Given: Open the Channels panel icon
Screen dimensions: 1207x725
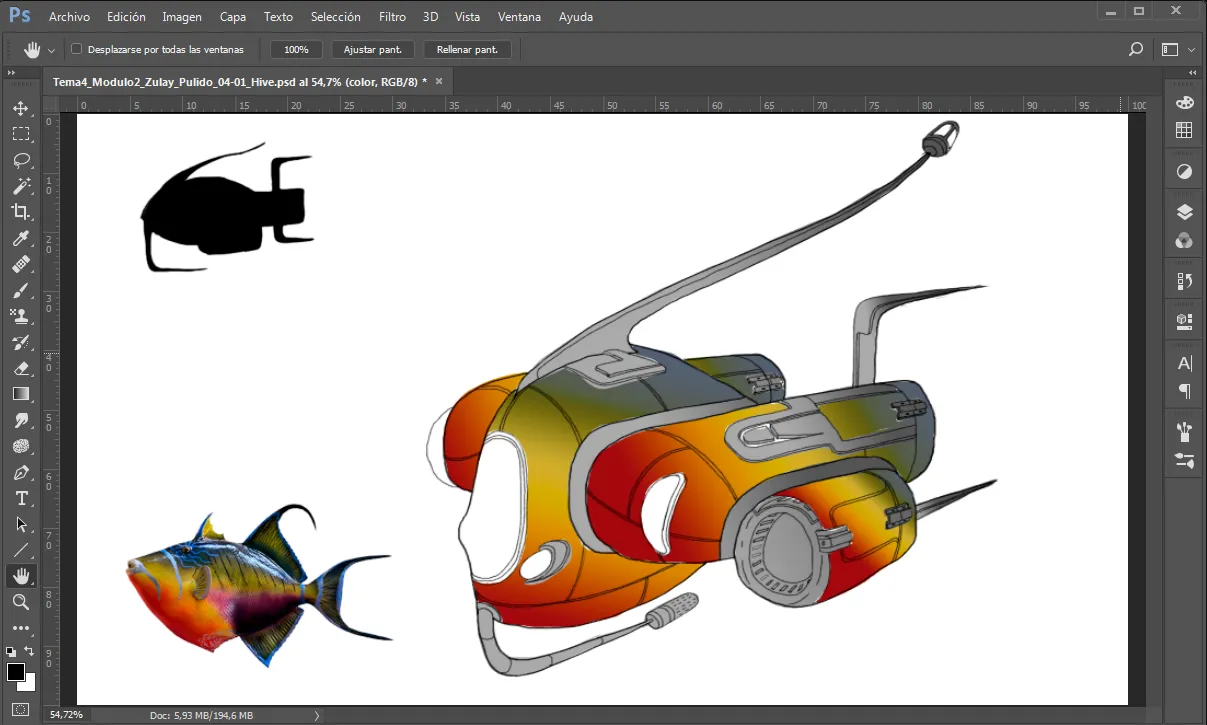Looking at the screenshot, I should (x=1184, y=240).
